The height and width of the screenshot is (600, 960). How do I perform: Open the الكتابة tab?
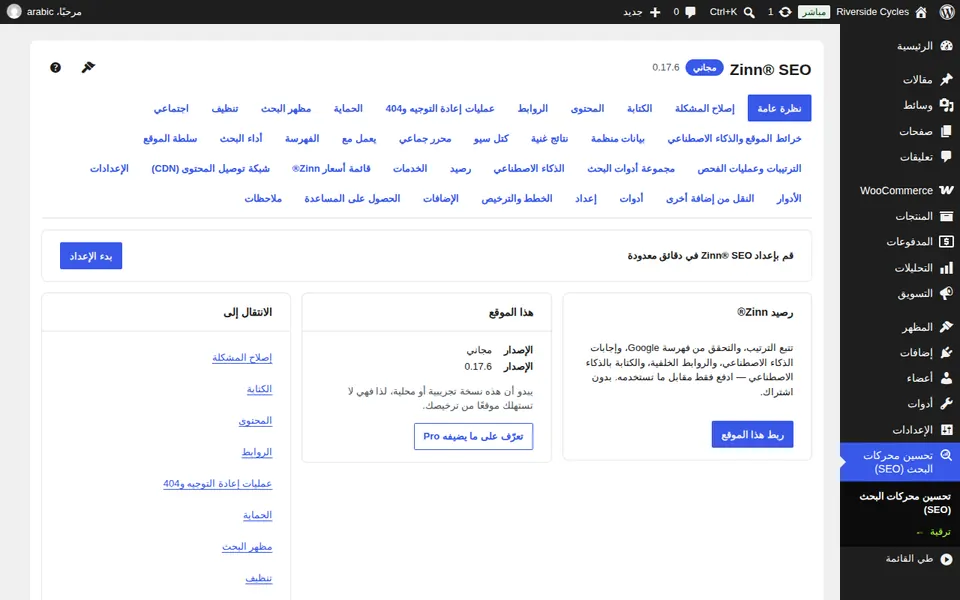click(639, 108)
